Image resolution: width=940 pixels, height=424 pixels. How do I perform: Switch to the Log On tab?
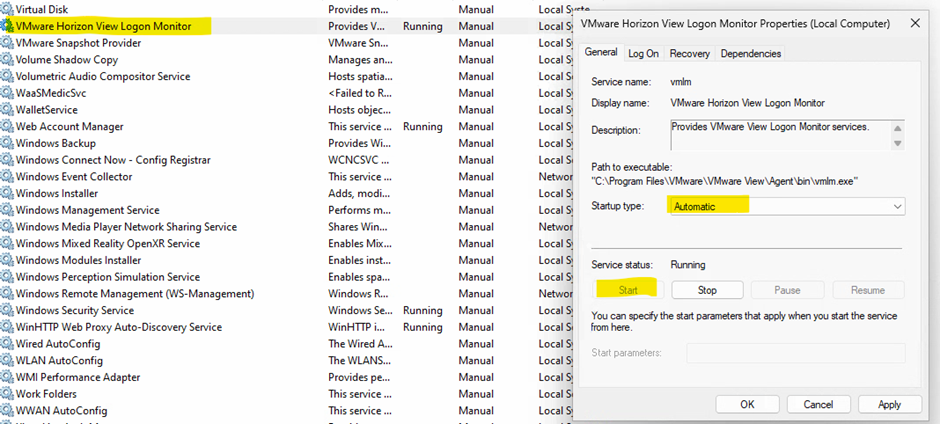(x=643, y=53)
